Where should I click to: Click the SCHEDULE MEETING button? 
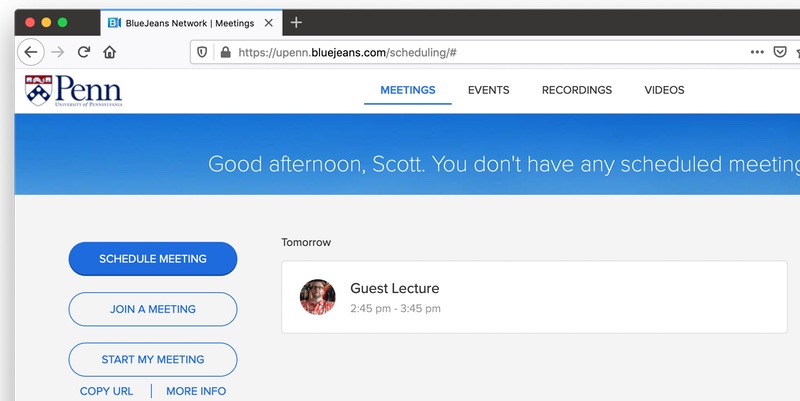point(153,259)
